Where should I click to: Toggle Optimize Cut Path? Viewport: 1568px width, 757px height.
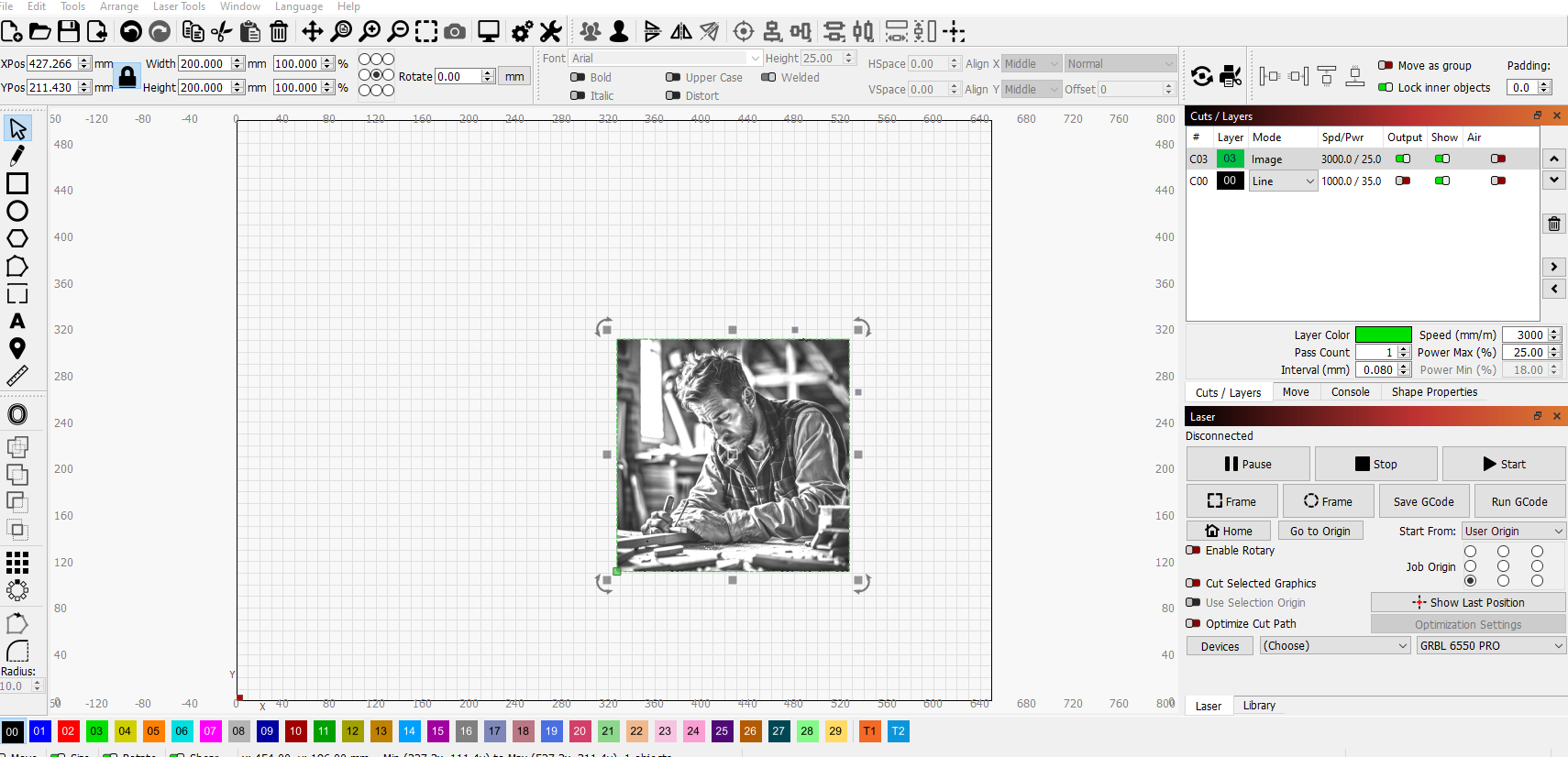coord(1193,623)
